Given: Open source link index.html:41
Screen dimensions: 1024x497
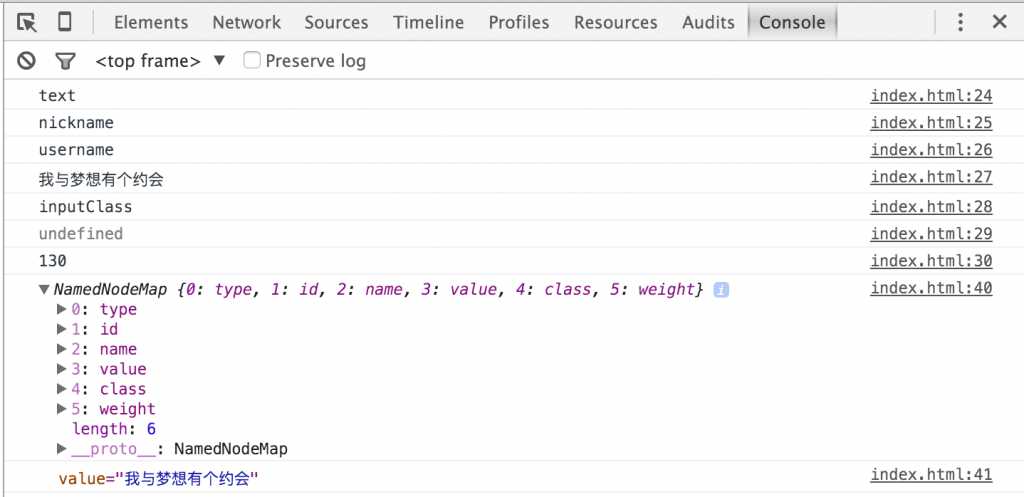Looking at the screenshot, I should (x=931, y=475).
